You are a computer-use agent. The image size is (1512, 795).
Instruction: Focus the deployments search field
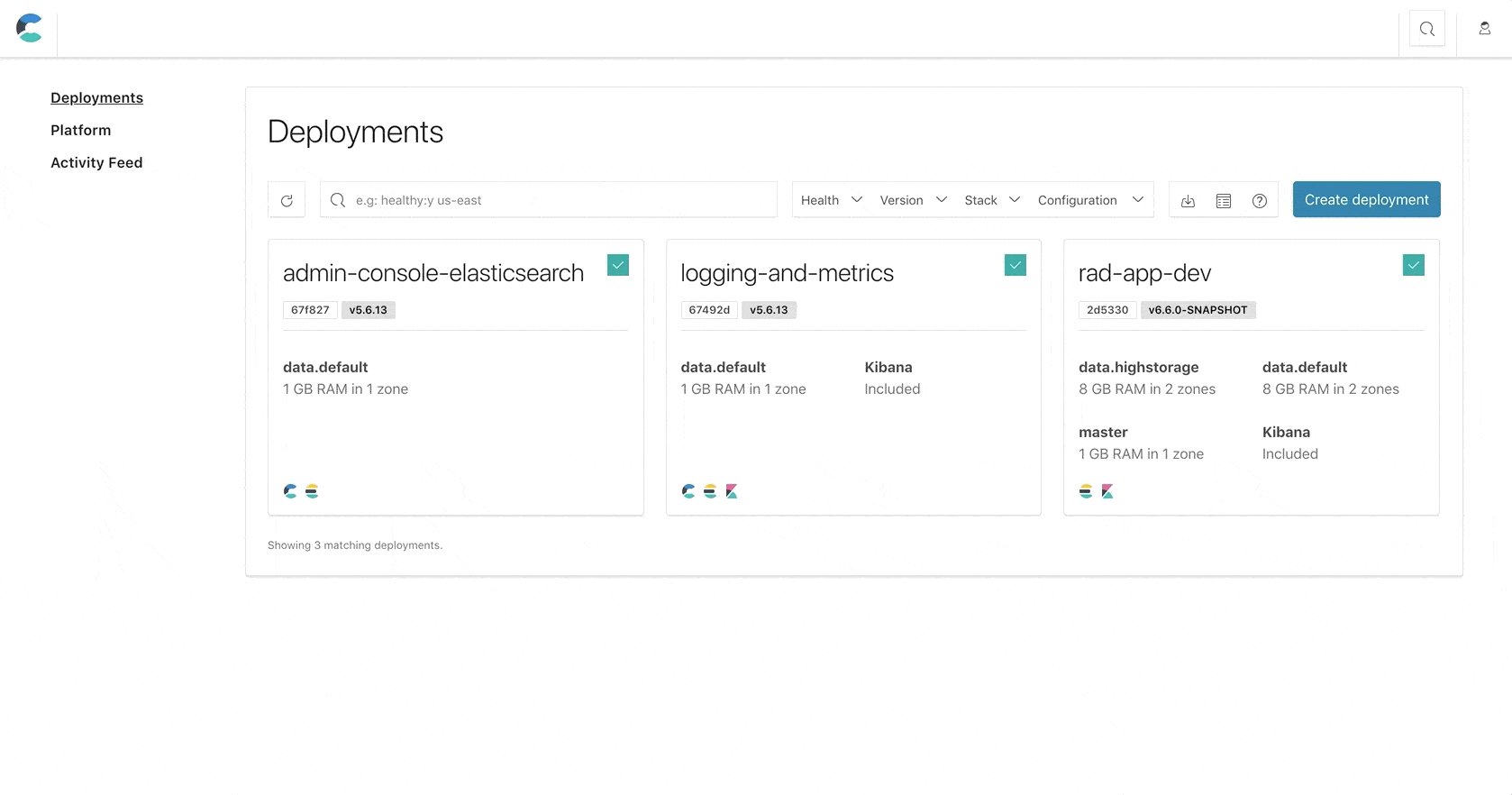pyautogui.click(x=549, y=200)
